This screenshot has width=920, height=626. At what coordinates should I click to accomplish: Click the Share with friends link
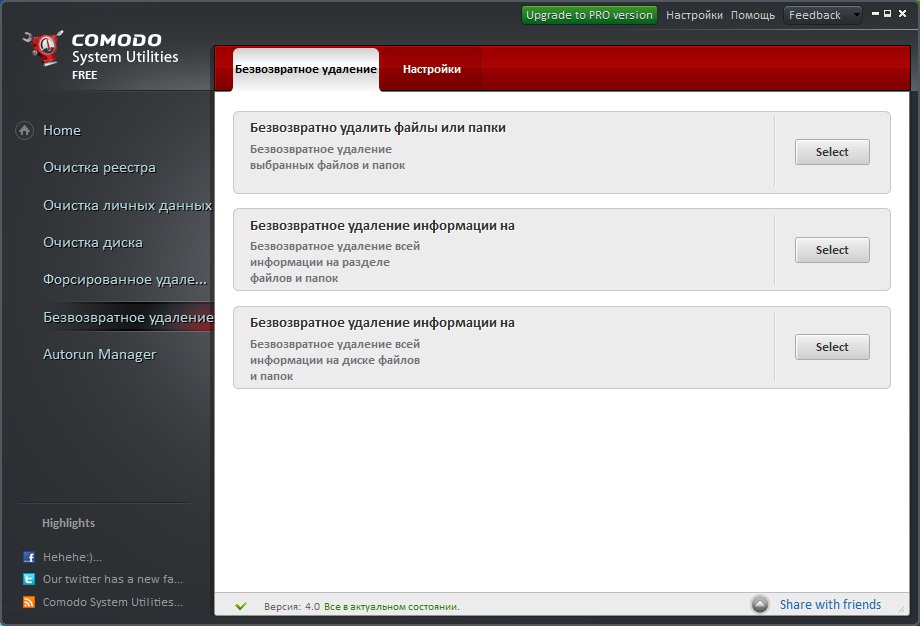click(830, 604)
